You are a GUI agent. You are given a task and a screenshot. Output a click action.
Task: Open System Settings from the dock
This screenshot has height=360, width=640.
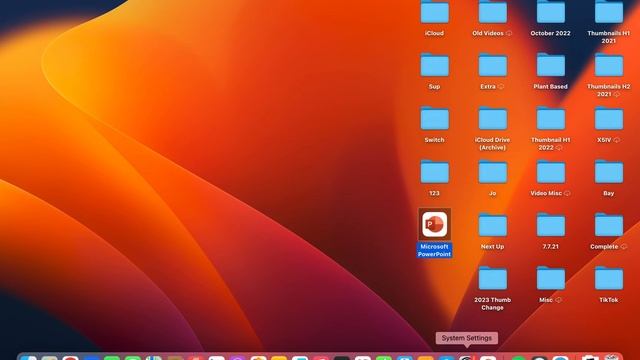[467, 358]
